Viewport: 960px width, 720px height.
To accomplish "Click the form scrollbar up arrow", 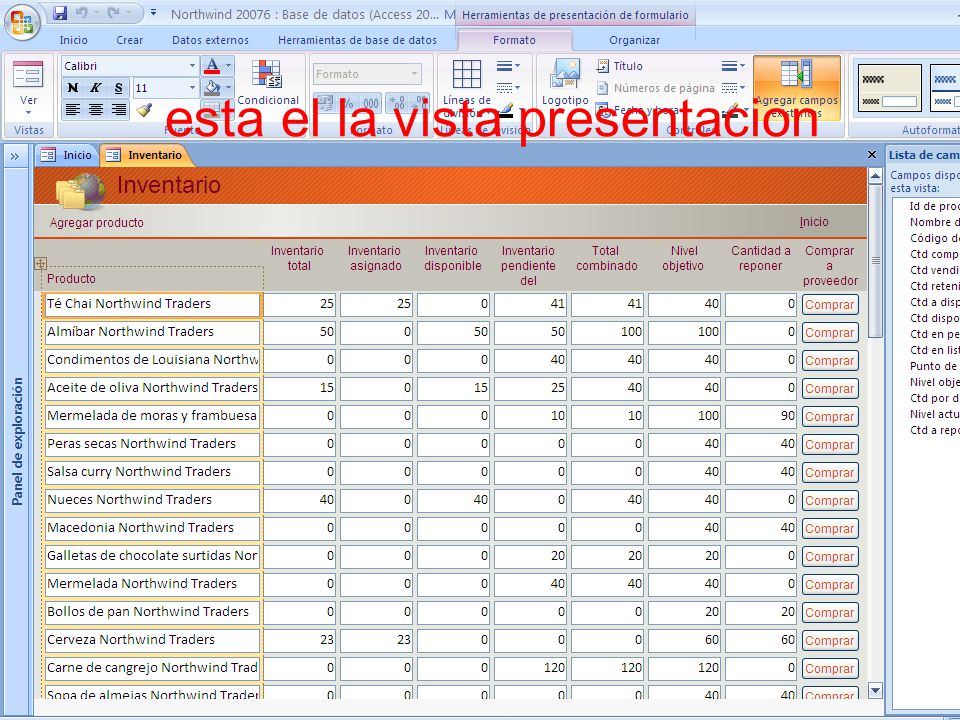I will click(875, 176).
